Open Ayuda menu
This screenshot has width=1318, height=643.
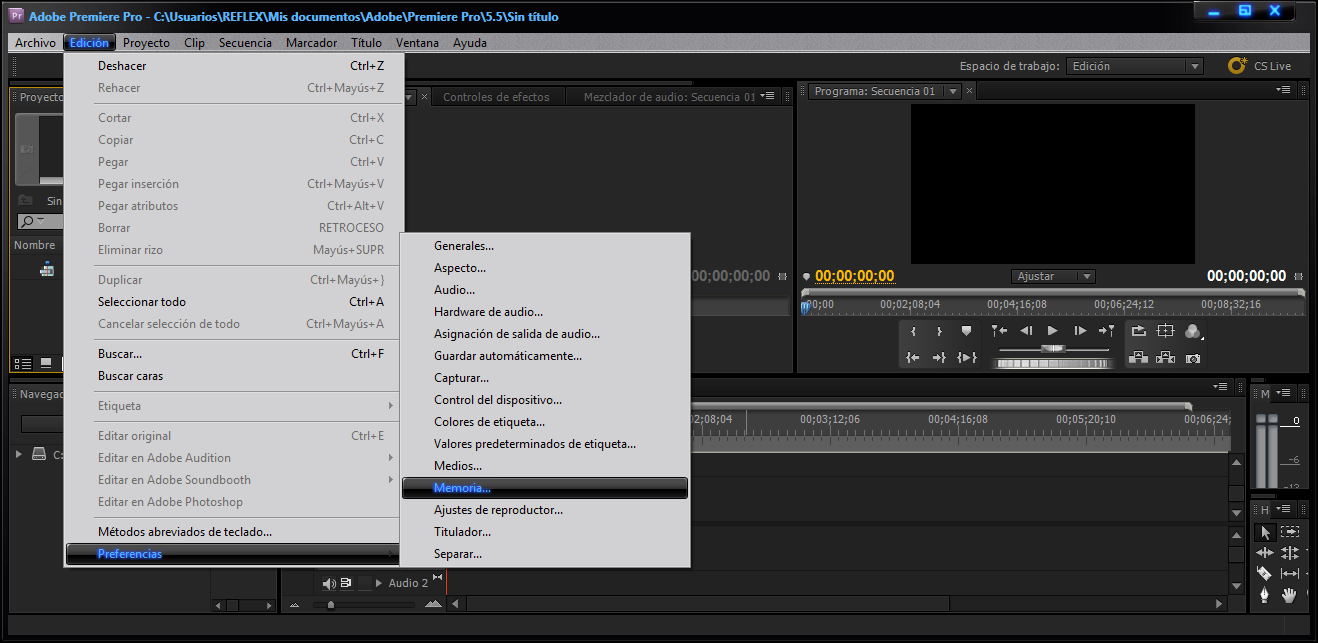tap(470, 43)
